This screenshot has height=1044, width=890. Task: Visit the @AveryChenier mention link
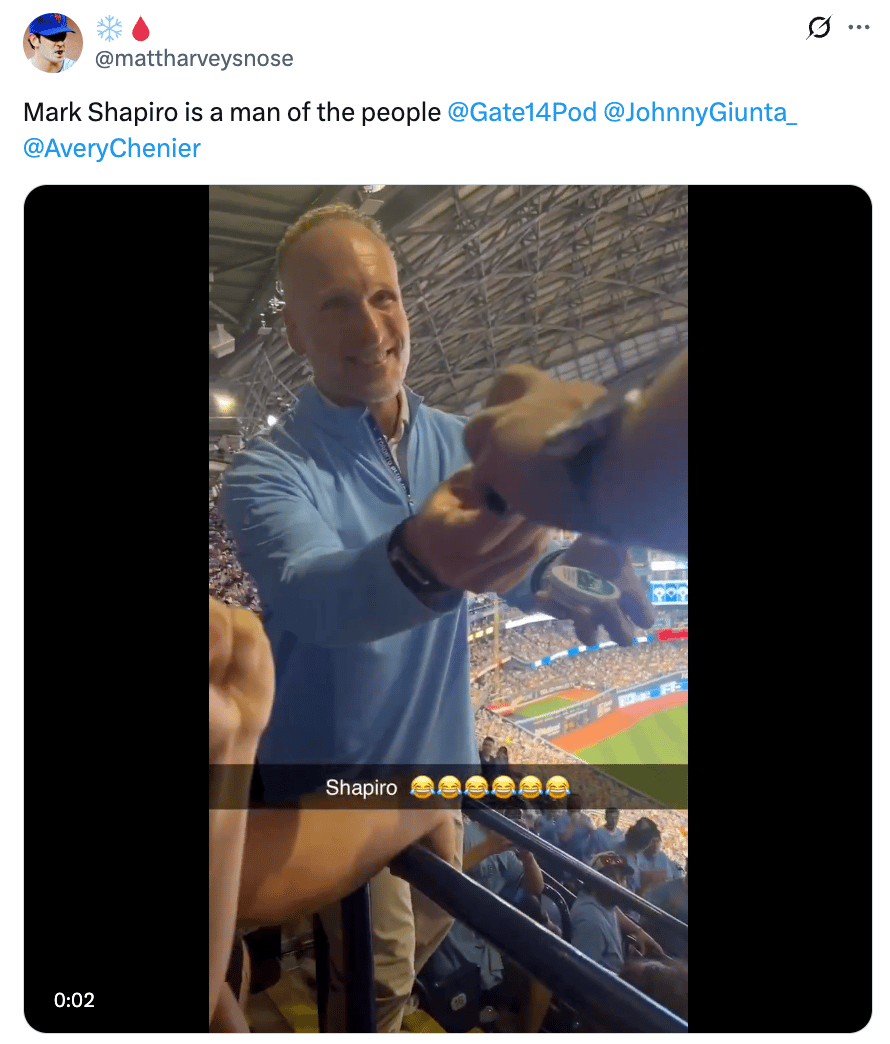point(112,148)
